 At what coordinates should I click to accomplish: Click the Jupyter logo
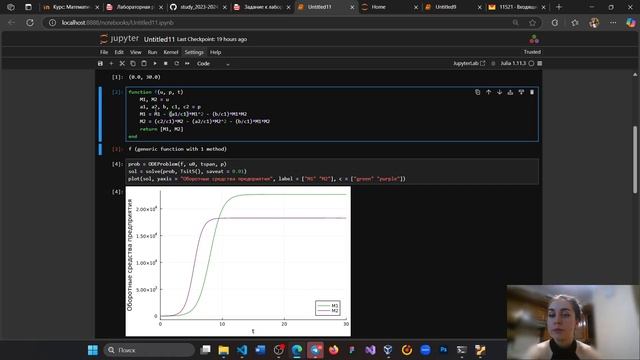click(x=119, y=39)
